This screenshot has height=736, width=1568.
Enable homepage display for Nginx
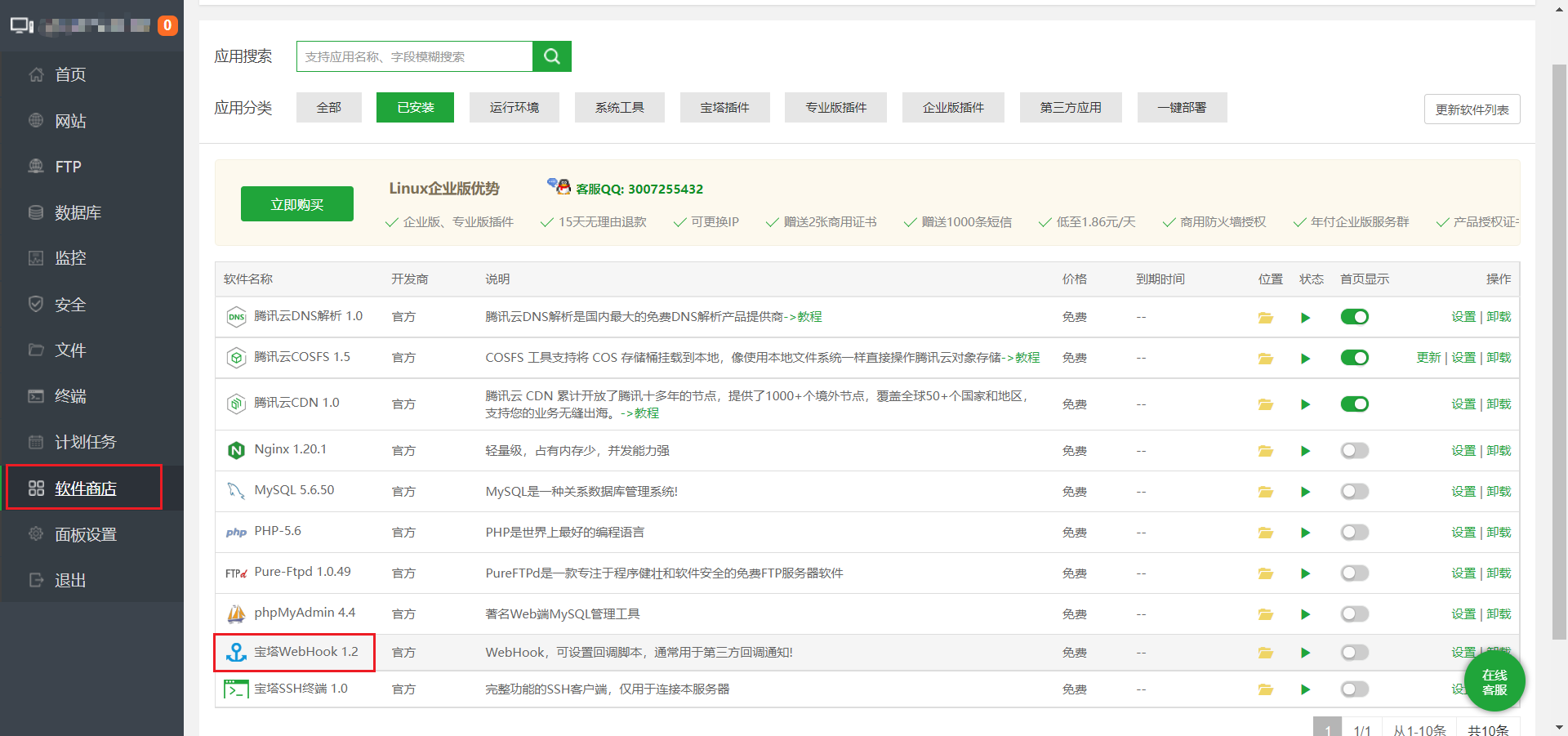(x=1354, y=451)
